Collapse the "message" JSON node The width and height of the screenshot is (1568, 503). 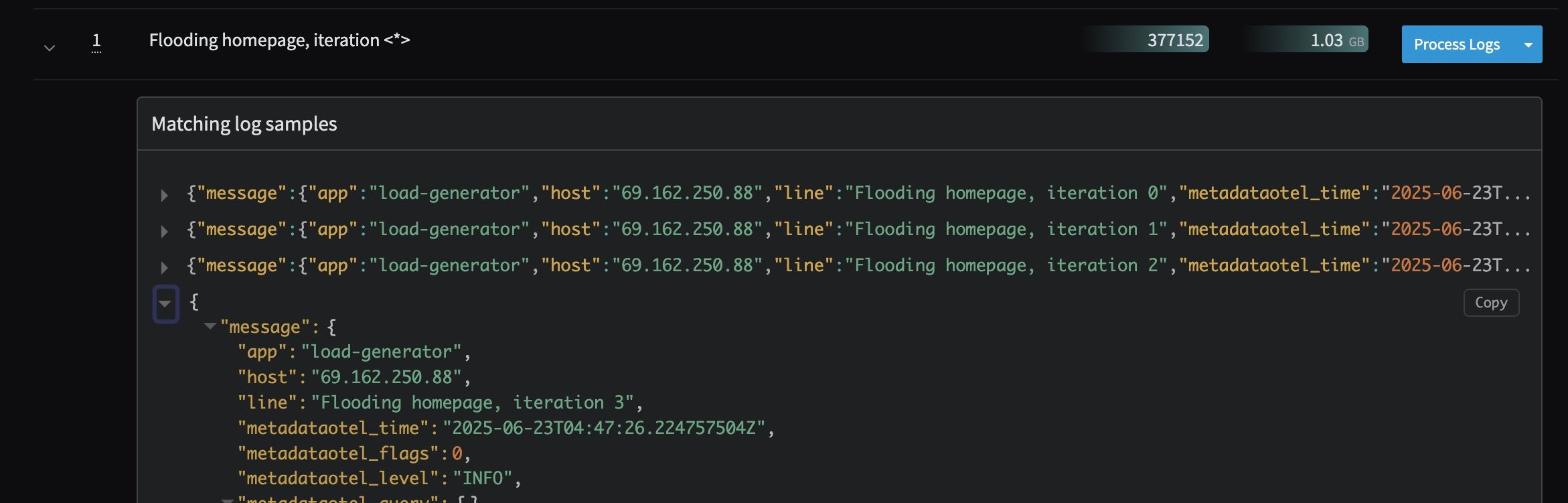[210, 326]
